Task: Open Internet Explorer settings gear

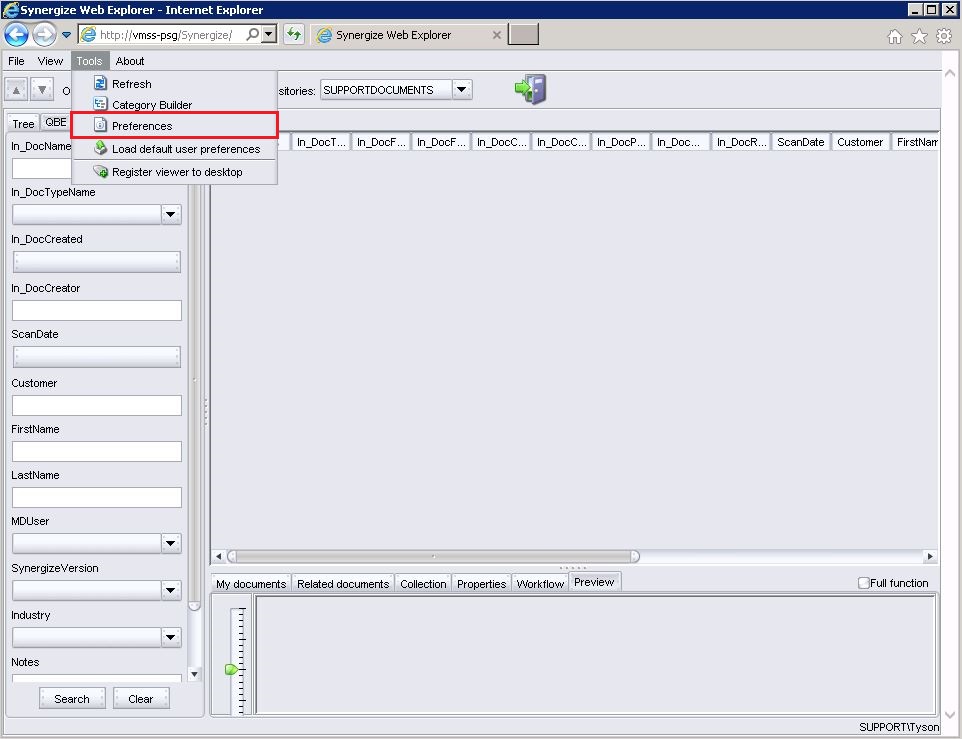Action: (x=944, y=36)
